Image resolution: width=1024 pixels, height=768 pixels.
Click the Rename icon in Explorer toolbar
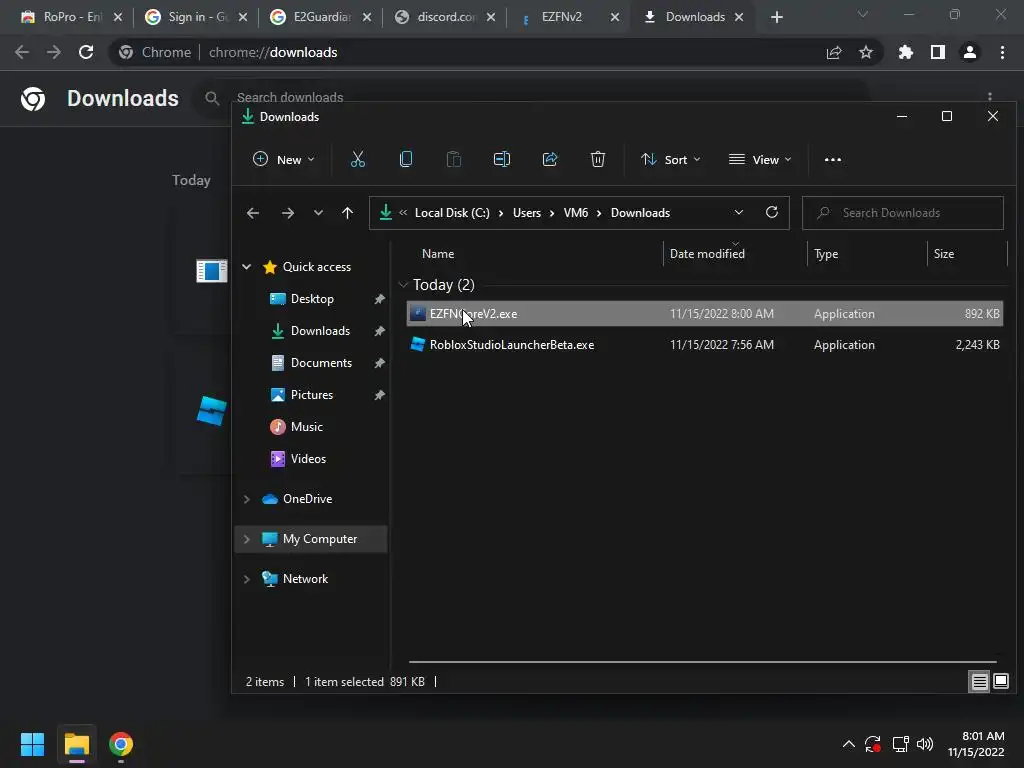pyautogui.click(x=502, y=159)
